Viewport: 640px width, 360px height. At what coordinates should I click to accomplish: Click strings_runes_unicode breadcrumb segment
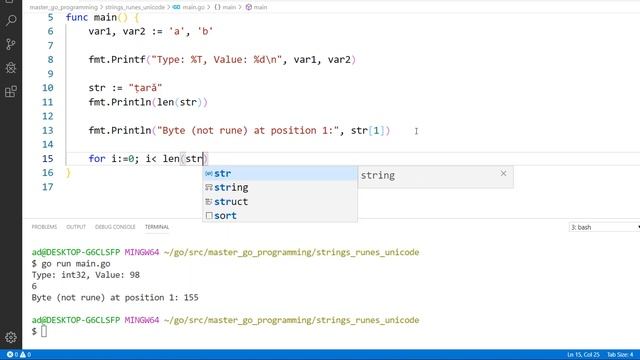135,7
